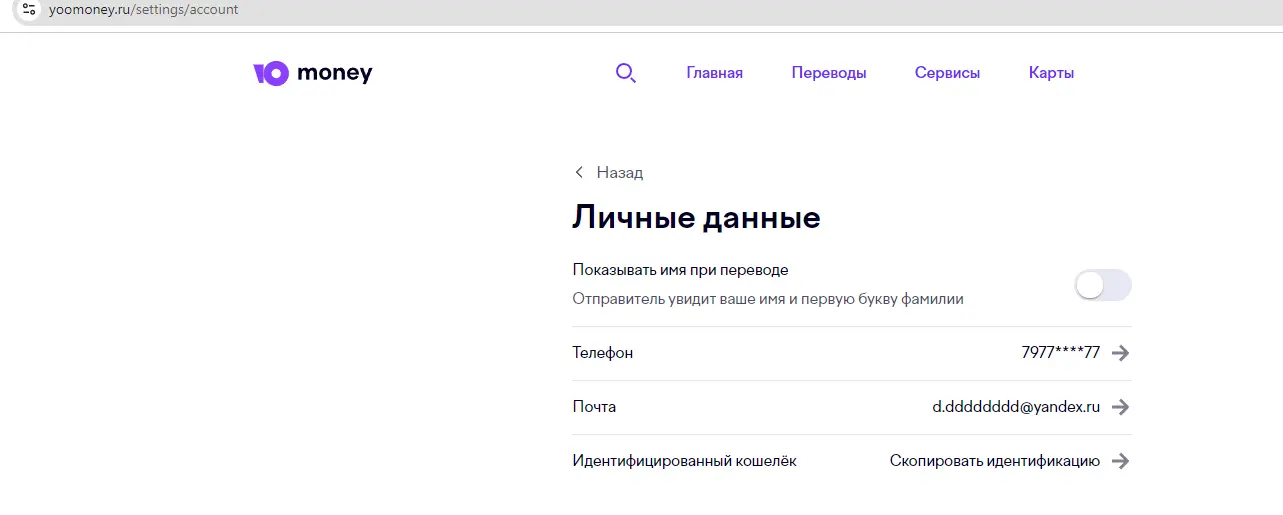Open the search magnifier icon
Screen dimensions: 1283x515
(x=626, y=73)
